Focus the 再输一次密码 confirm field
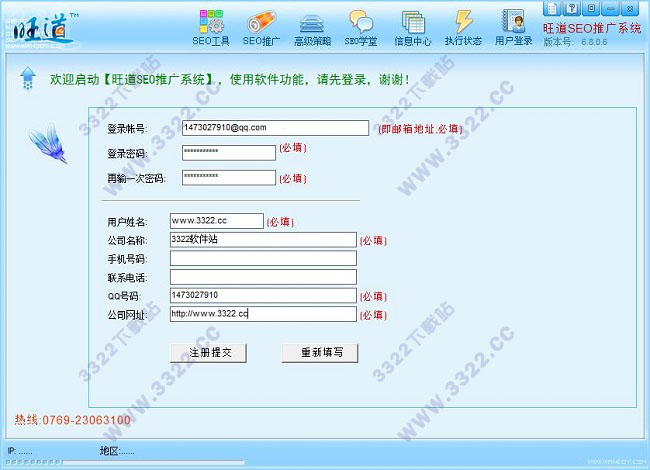Image resolution: width=650 pixels, height=470 pixels. tap(229, 177)
